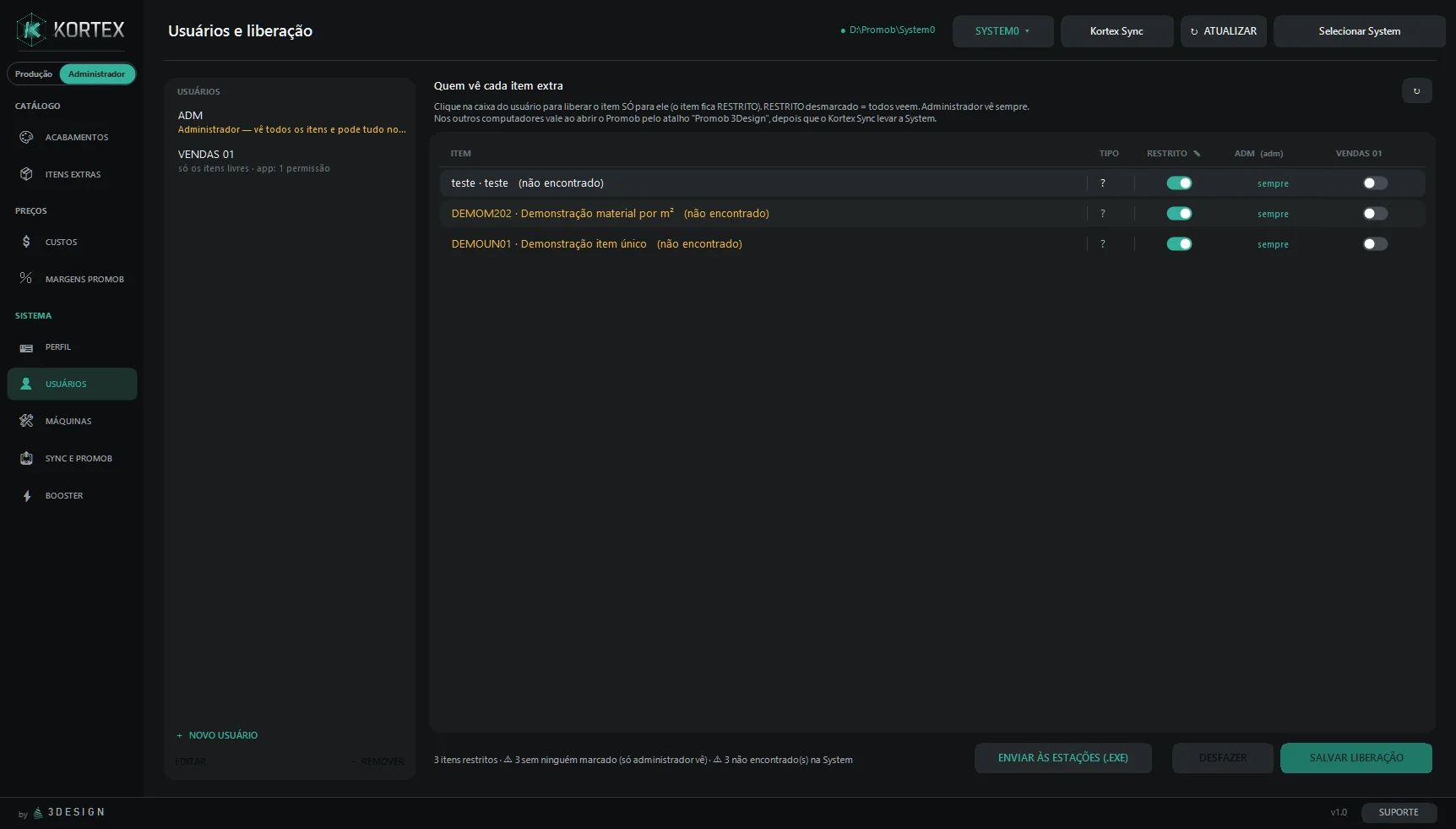Enable VENDAS 01 access for teste item
1456x829 pixels.
1375,183
